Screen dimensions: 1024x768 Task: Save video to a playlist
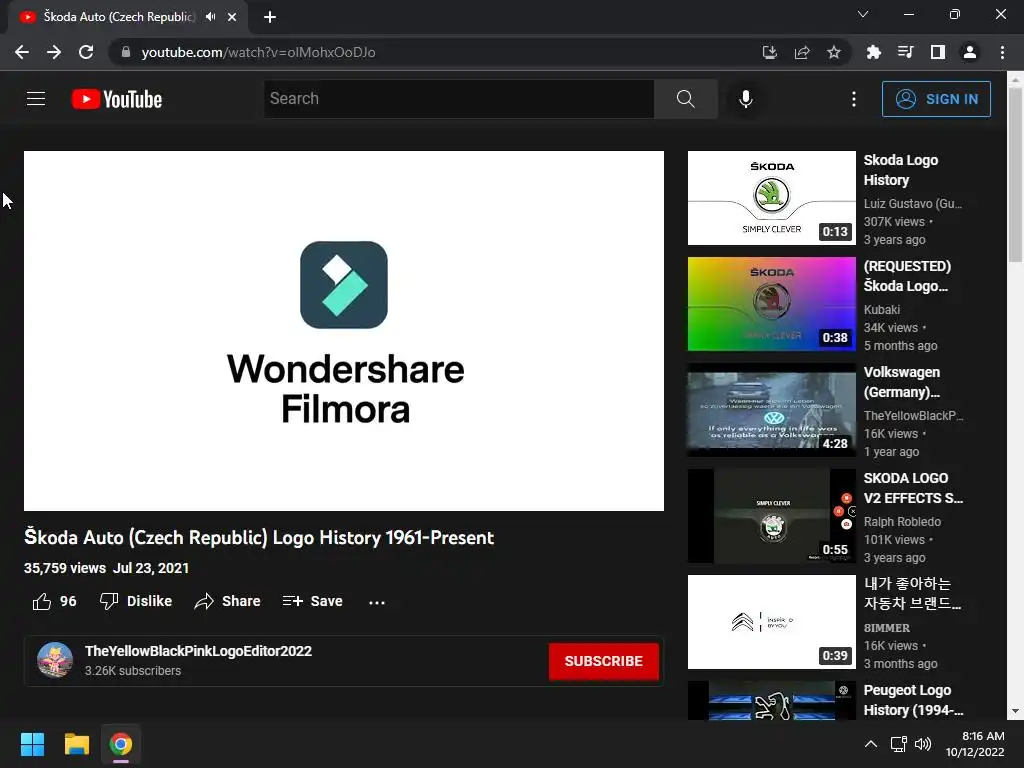click(313, 601)
